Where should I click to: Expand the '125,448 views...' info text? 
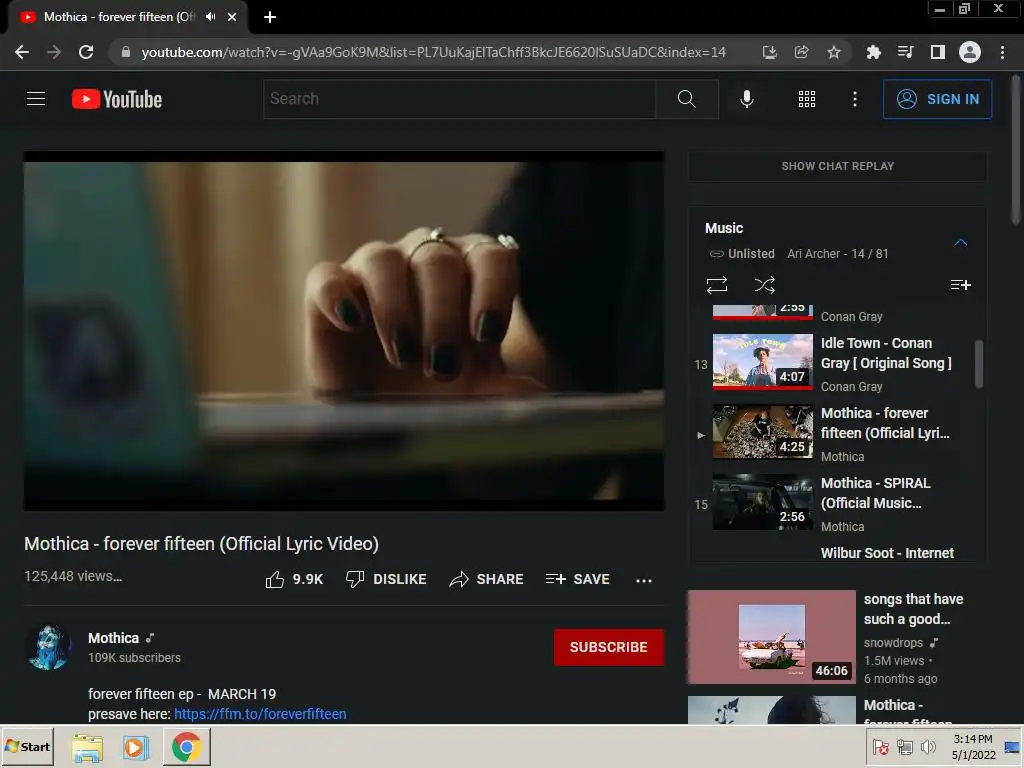click(x=72, y=576)
